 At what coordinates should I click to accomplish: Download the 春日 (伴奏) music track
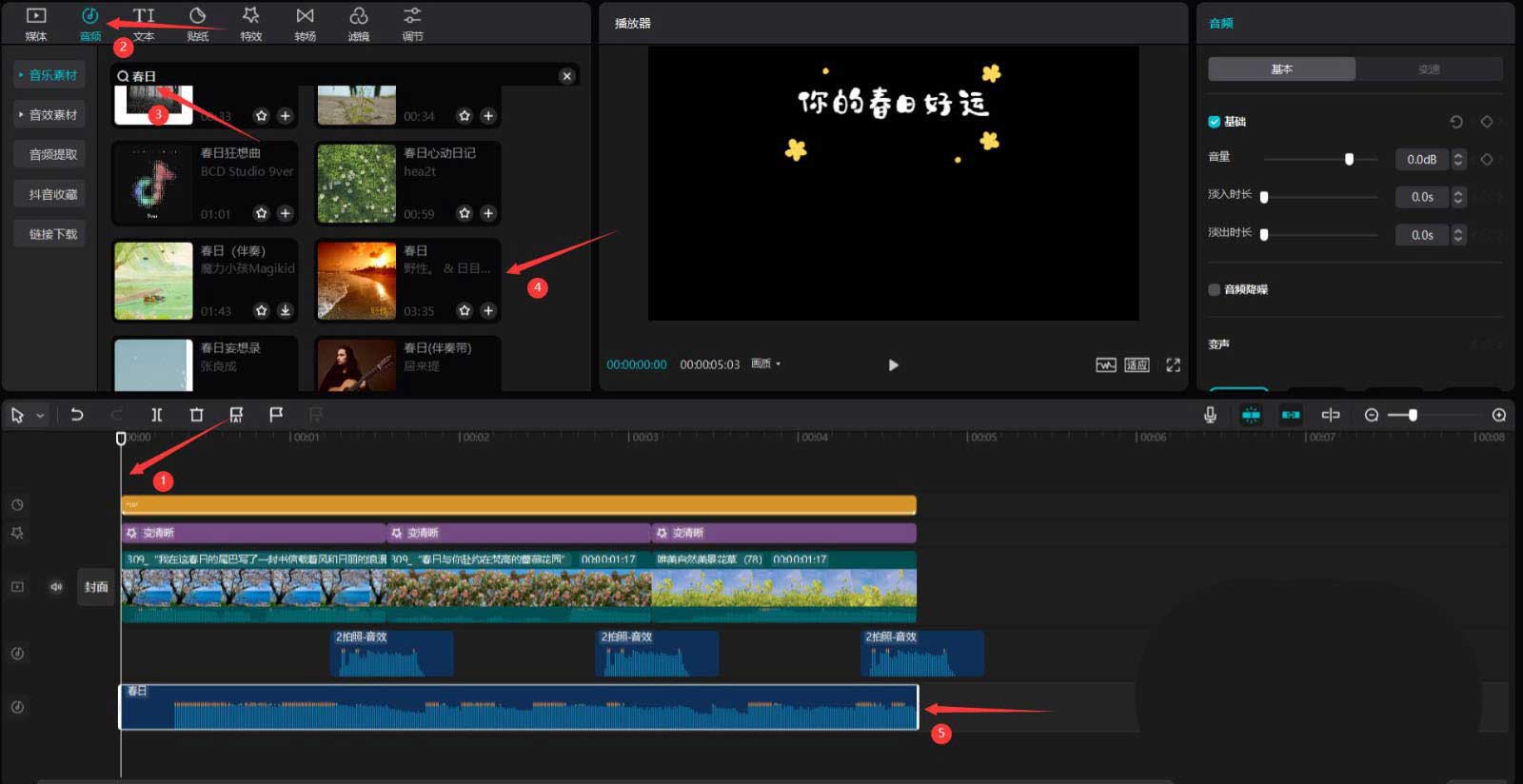pos(285,310)
